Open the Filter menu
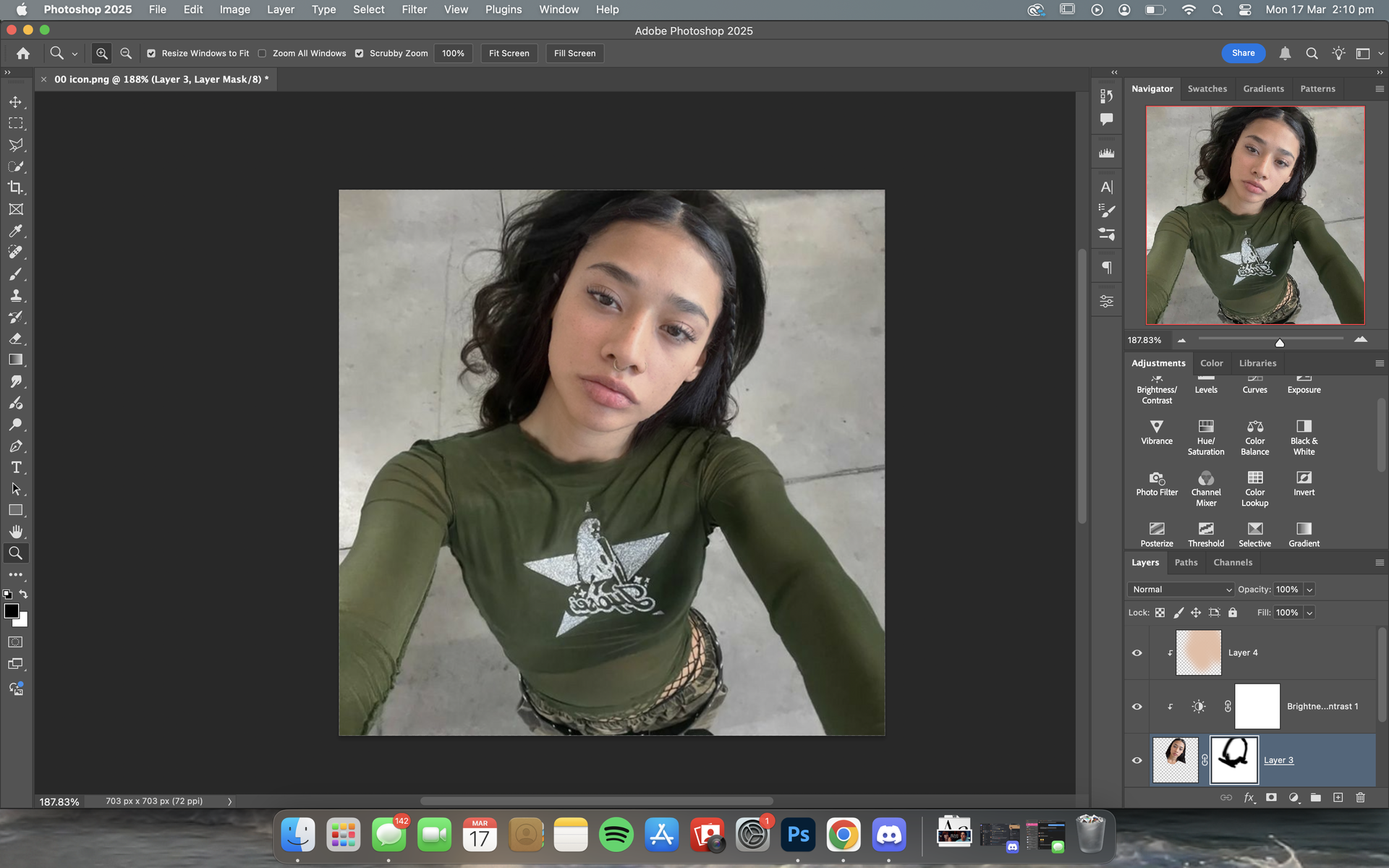1389x868 pixels. 414,9
